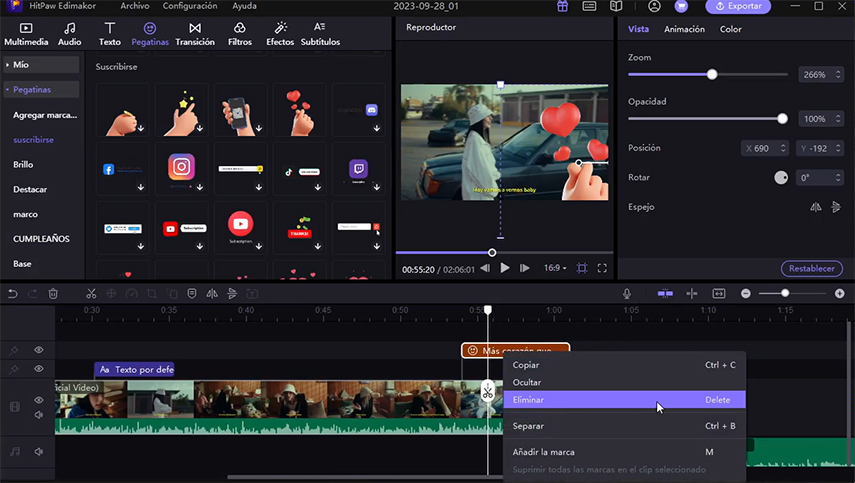Open the Multimedia panel

pyautogui.click(x=26, y=34)
